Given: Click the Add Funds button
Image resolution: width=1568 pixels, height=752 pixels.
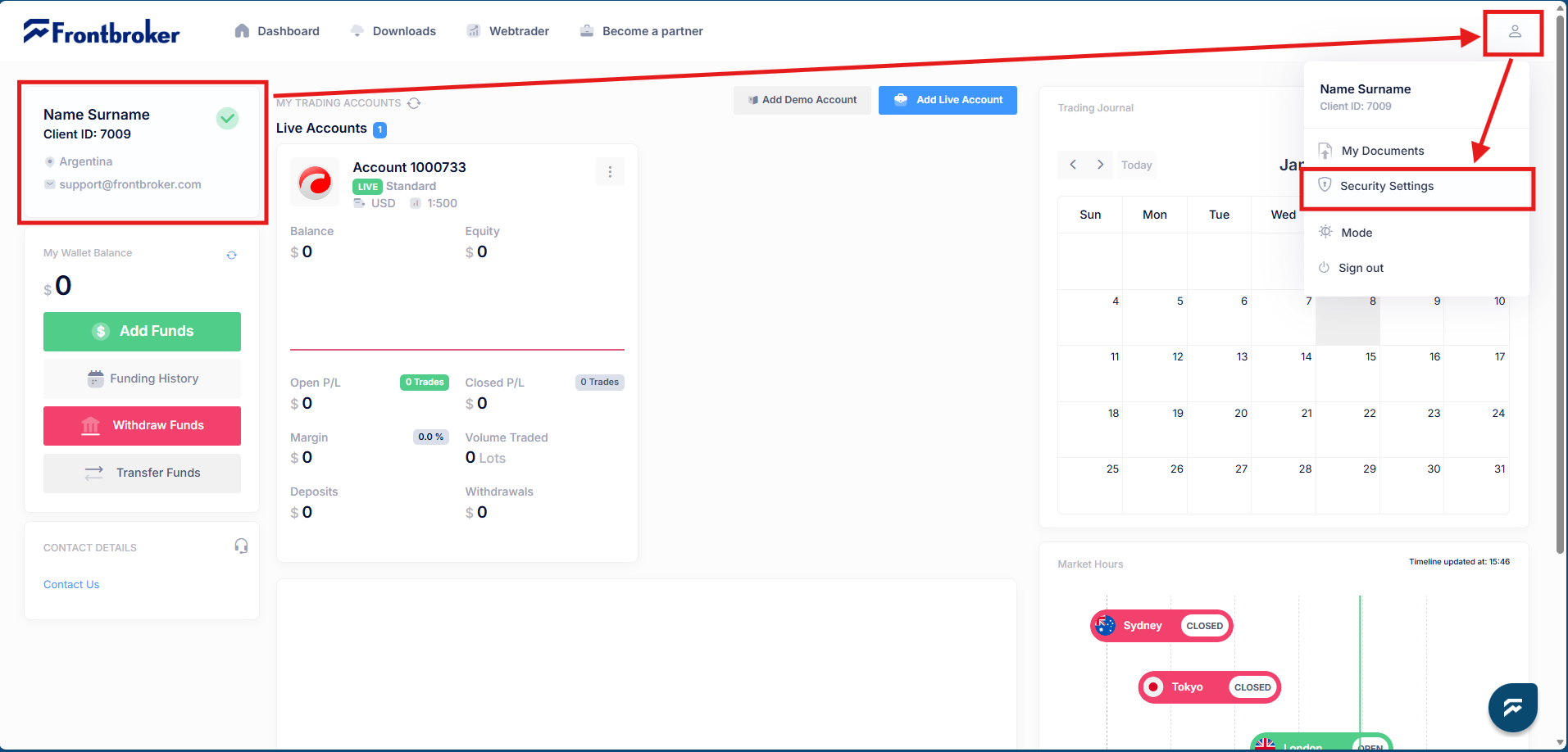Looking at the screenshot, I should [x=142, y=331].
